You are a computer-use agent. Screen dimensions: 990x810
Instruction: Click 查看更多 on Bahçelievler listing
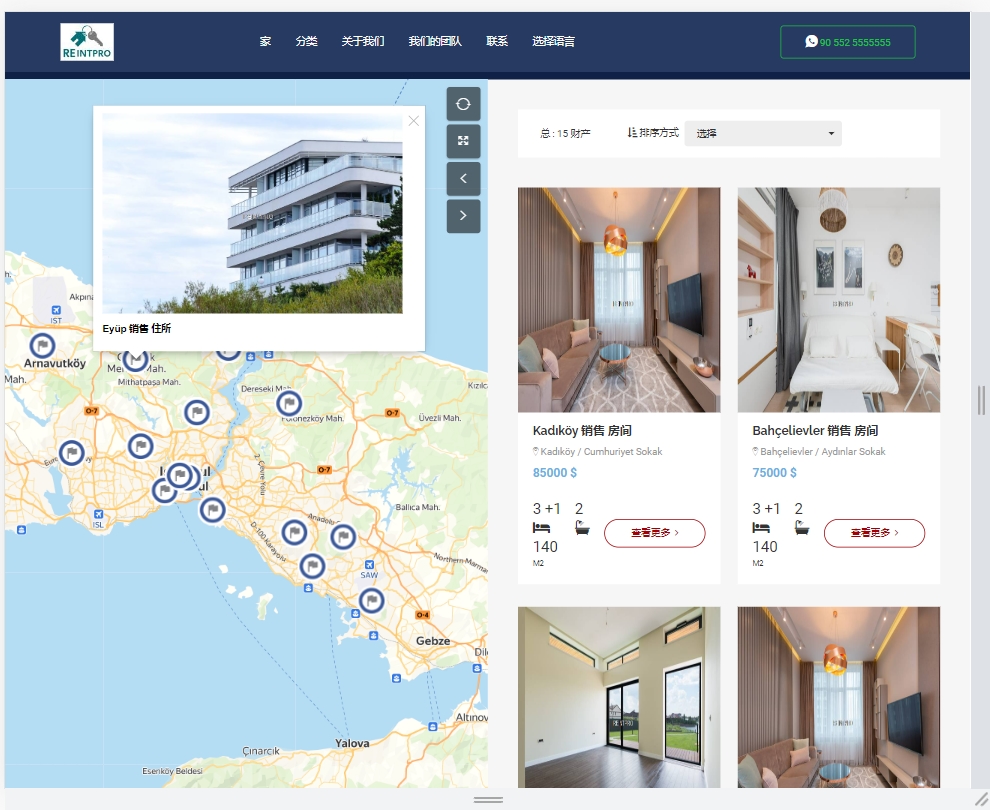pyautogui.click(x=874, y=533)
